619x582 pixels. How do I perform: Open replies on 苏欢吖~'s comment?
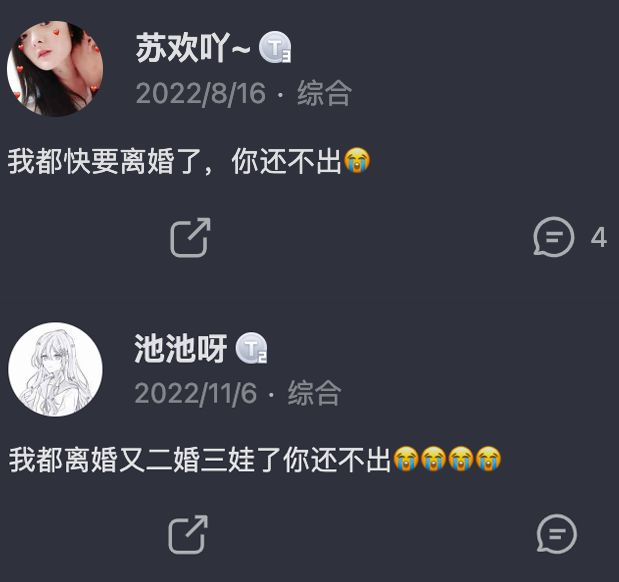[x=553, y=237]
